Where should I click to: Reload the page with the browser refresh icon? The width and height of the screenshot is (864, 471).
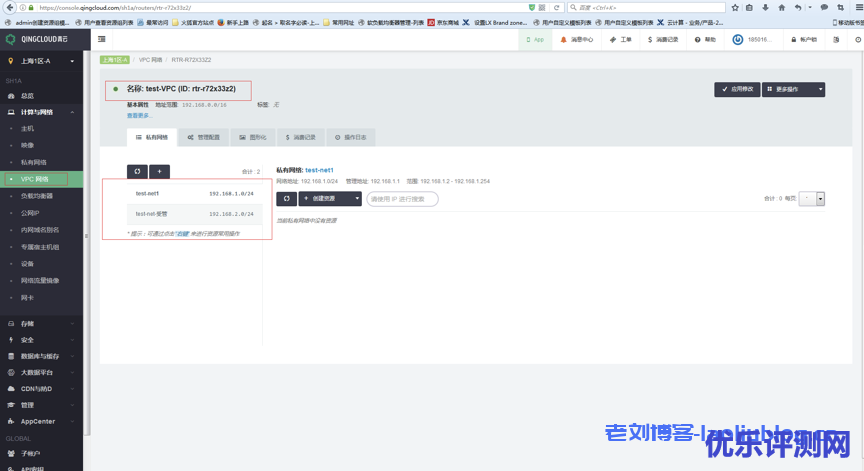click(557, 8)
